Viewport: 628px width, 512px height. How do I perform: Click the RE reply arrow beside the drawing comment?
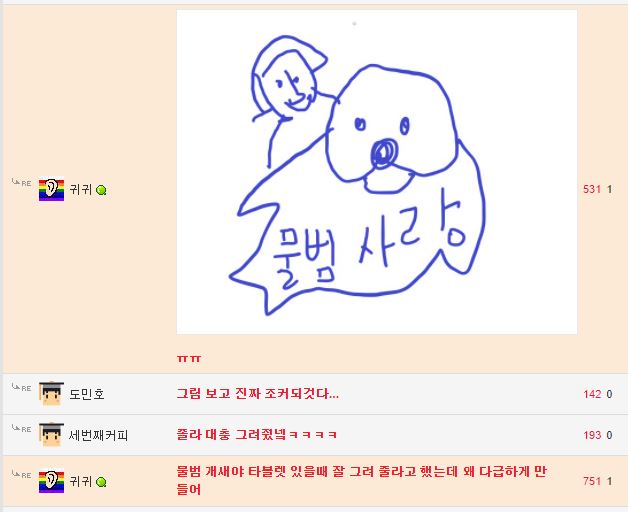[21, 183]
